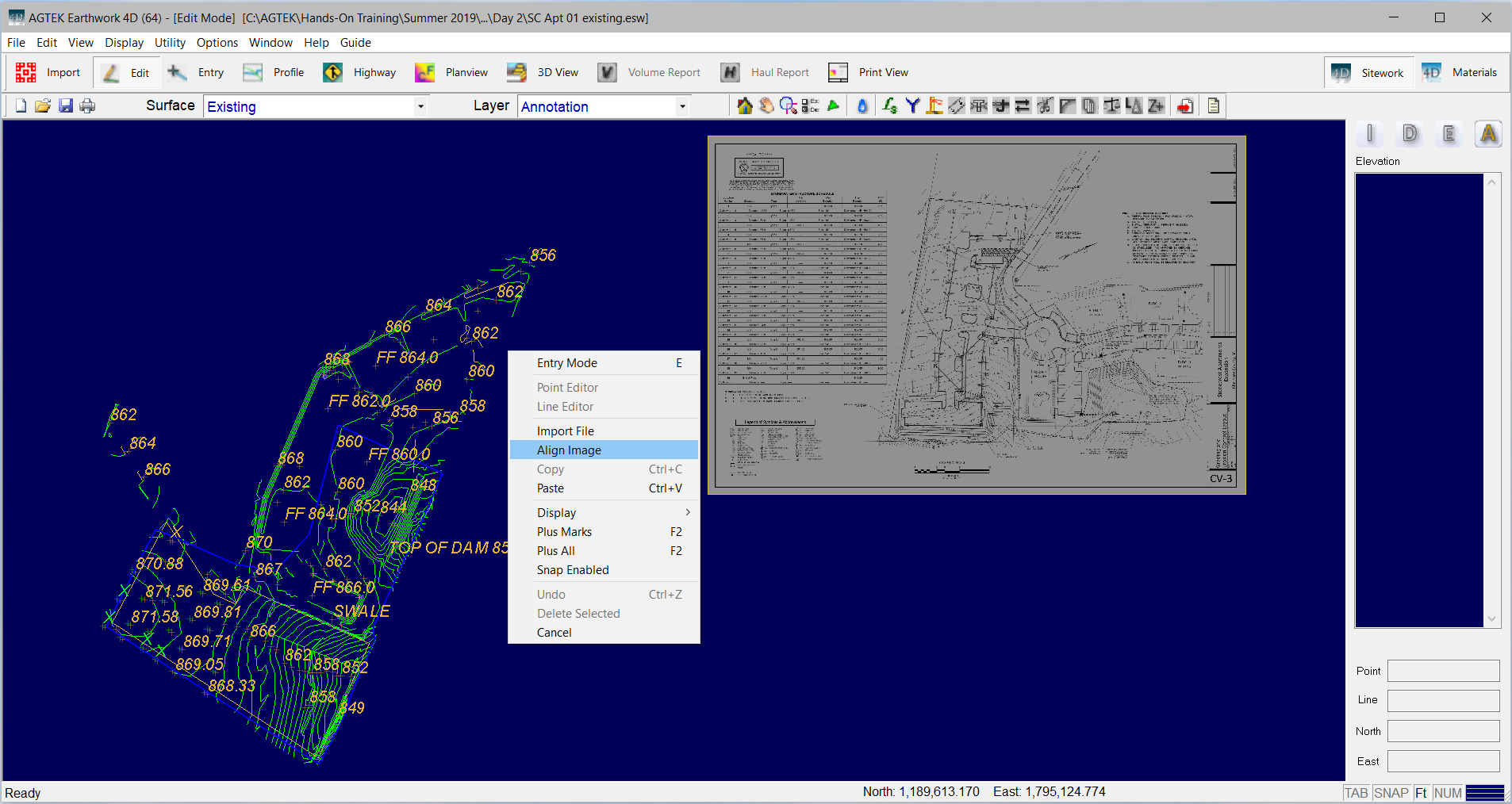Click into the North input field
Screen dimensions: 1512x804
(x=1443, y=731)
